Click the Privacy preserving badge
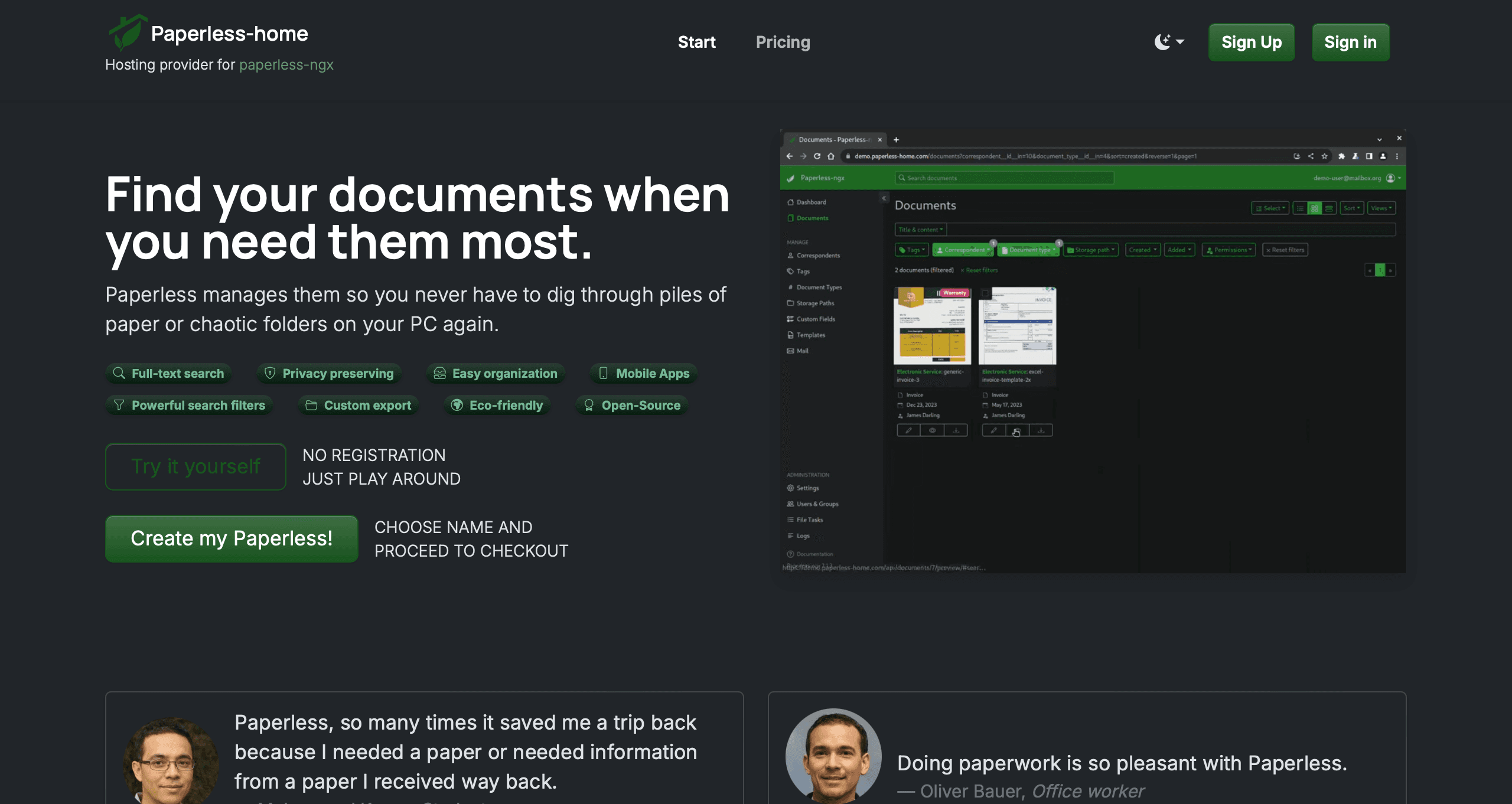 coord(329,373)
